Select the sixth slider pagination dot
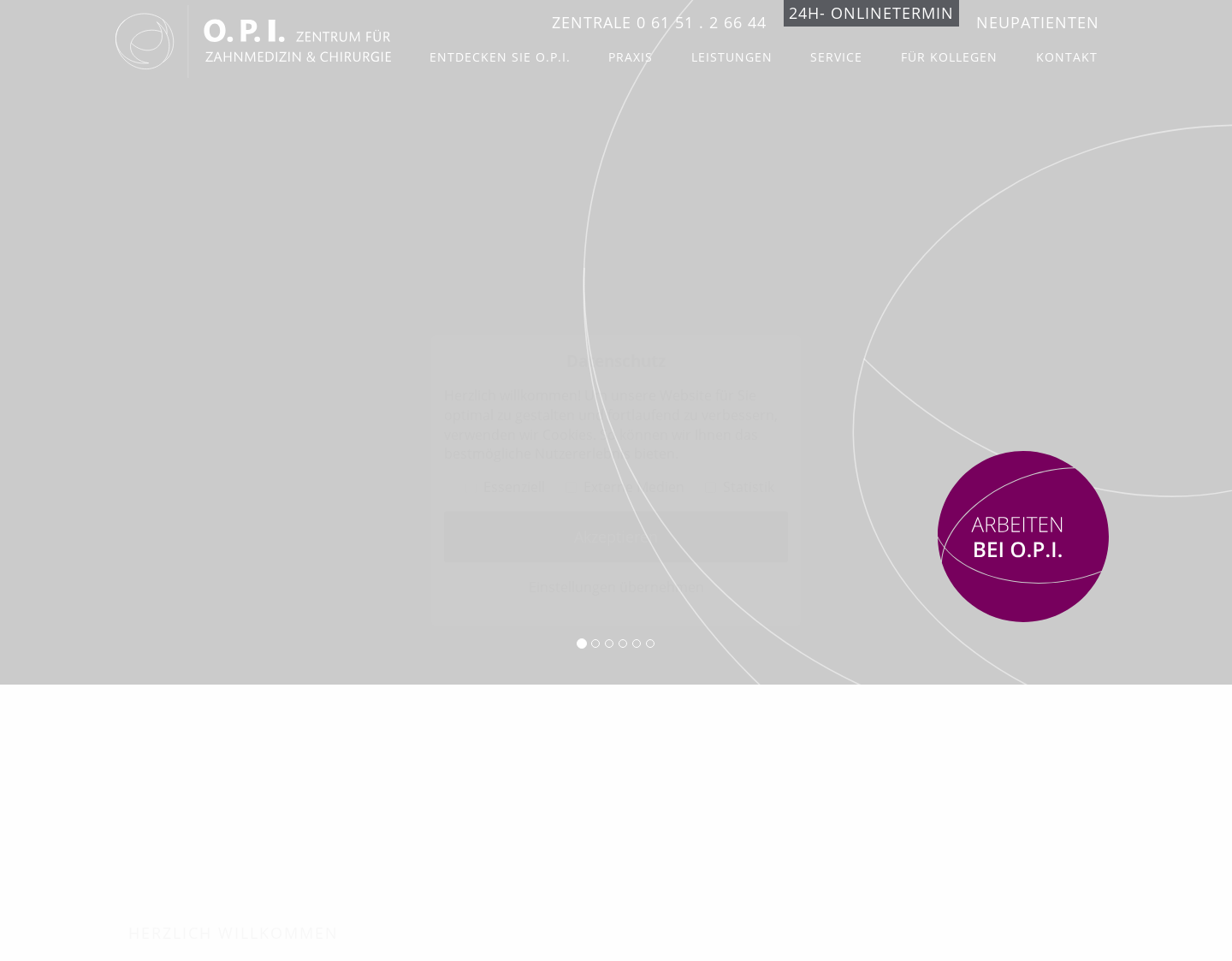The height and width of the screenshot is (961, 1232). [650, 644]
